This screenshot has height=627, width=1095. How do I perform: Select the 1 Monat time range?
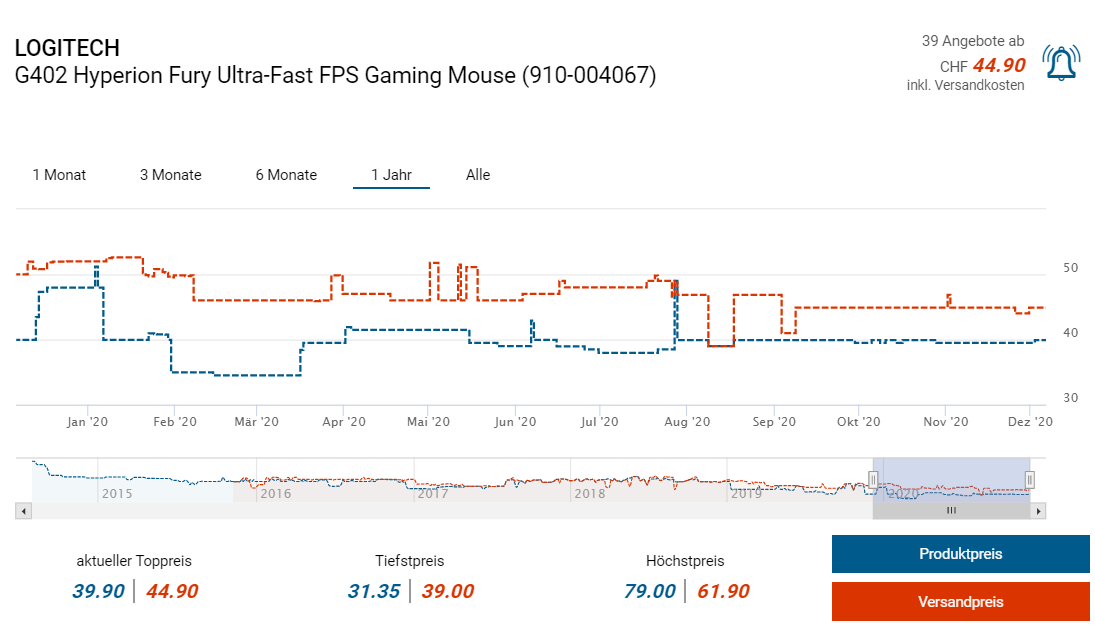59,175
